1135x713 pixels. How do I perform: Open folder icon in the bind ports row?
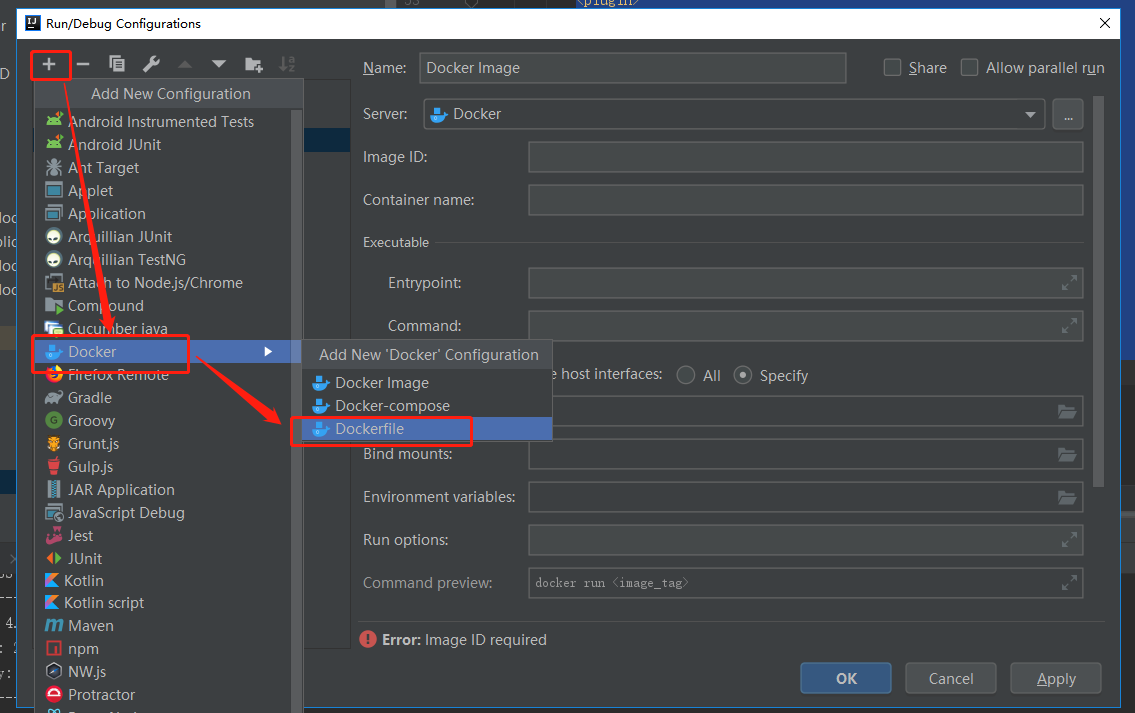[1067, 411]
